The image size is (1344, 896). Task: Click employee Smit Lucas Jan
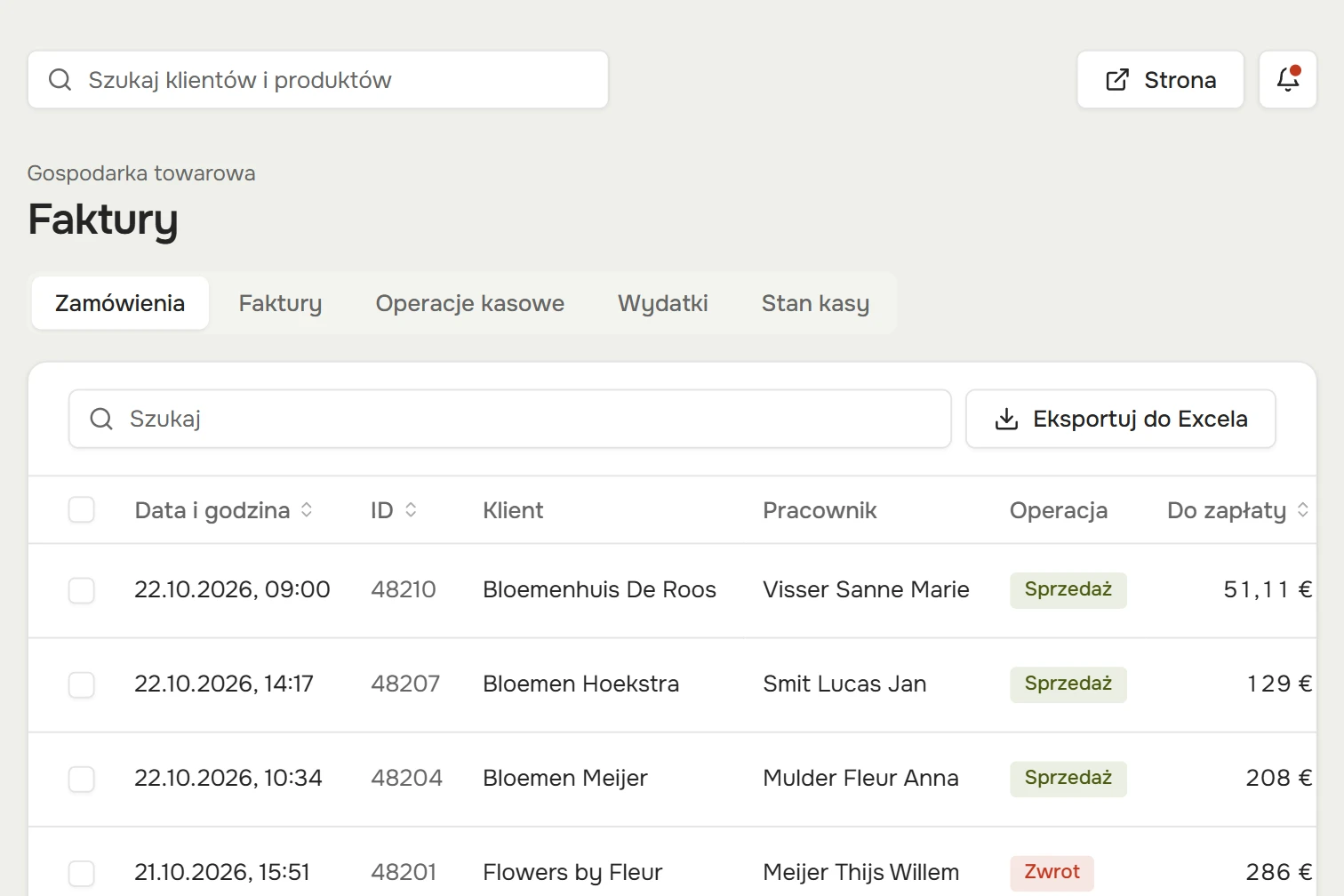844,684
